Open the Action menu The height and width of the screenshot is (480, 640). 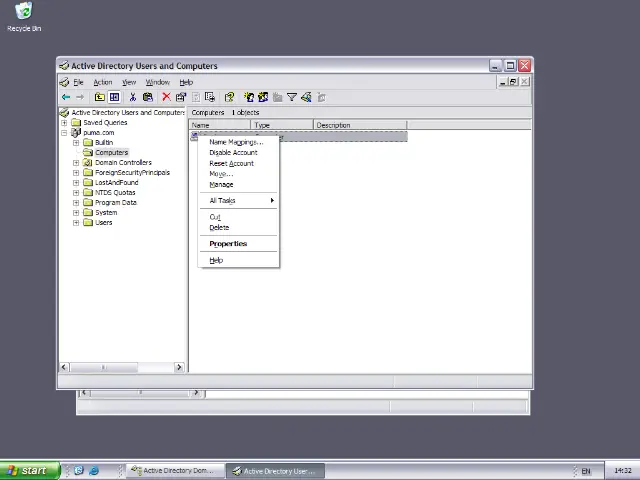103,82
